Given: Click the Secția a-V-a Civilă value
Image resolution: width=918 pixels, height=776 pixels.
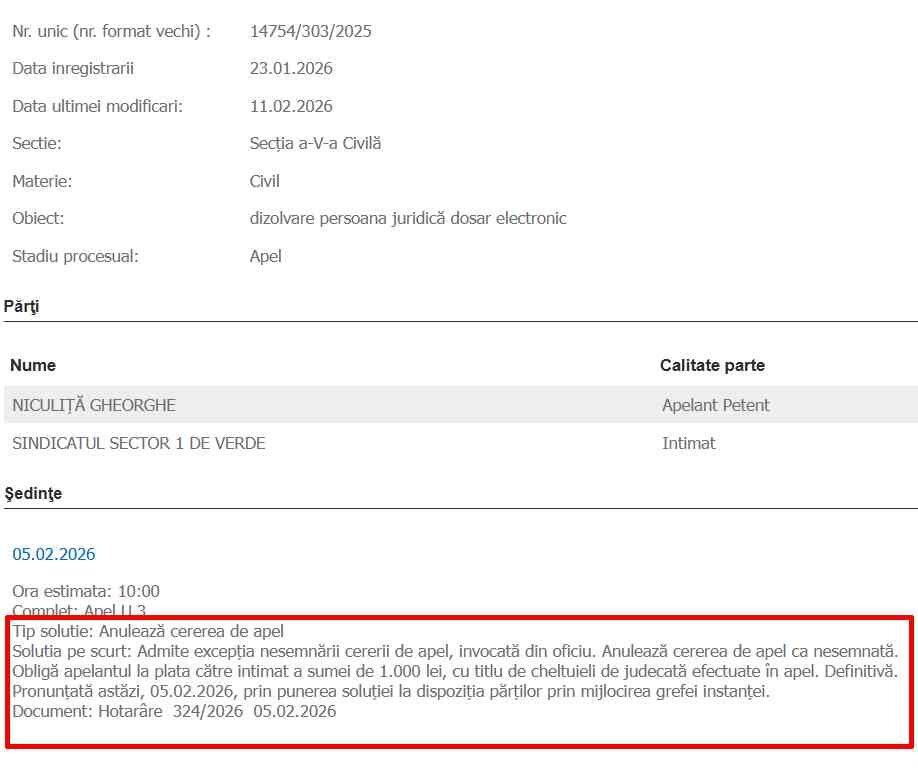Looking at the screenshot, I should click(315, 143).
